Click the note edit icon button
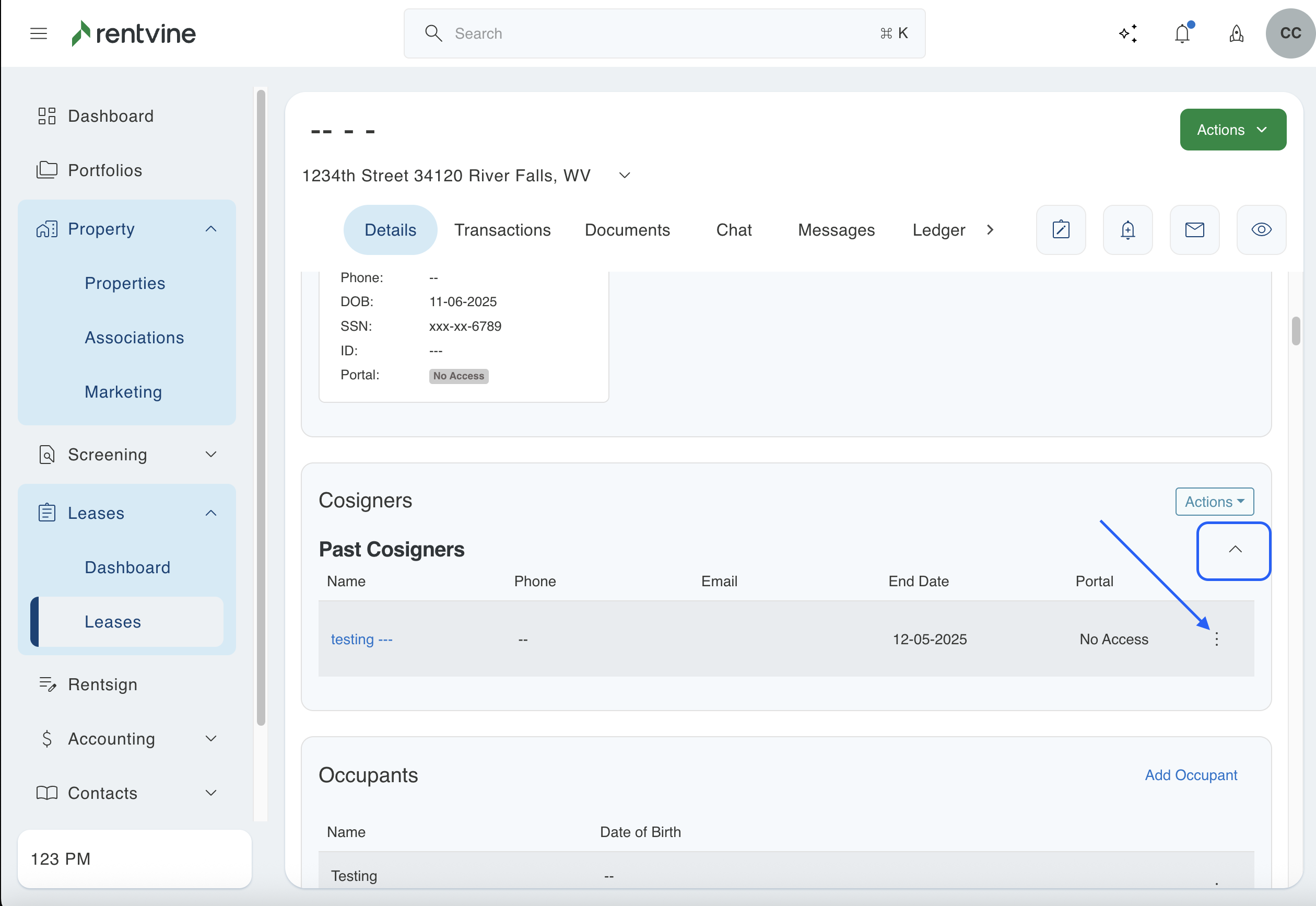Image resolution: width=1316 pixels, height=906 pixels. coord(1061,230)
